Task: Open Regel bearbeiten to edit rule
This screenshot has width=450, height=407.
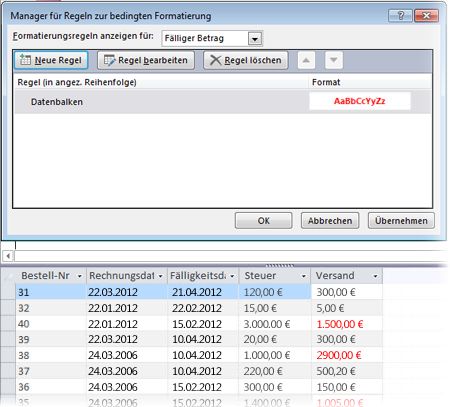Action: [x=146, y=60]
